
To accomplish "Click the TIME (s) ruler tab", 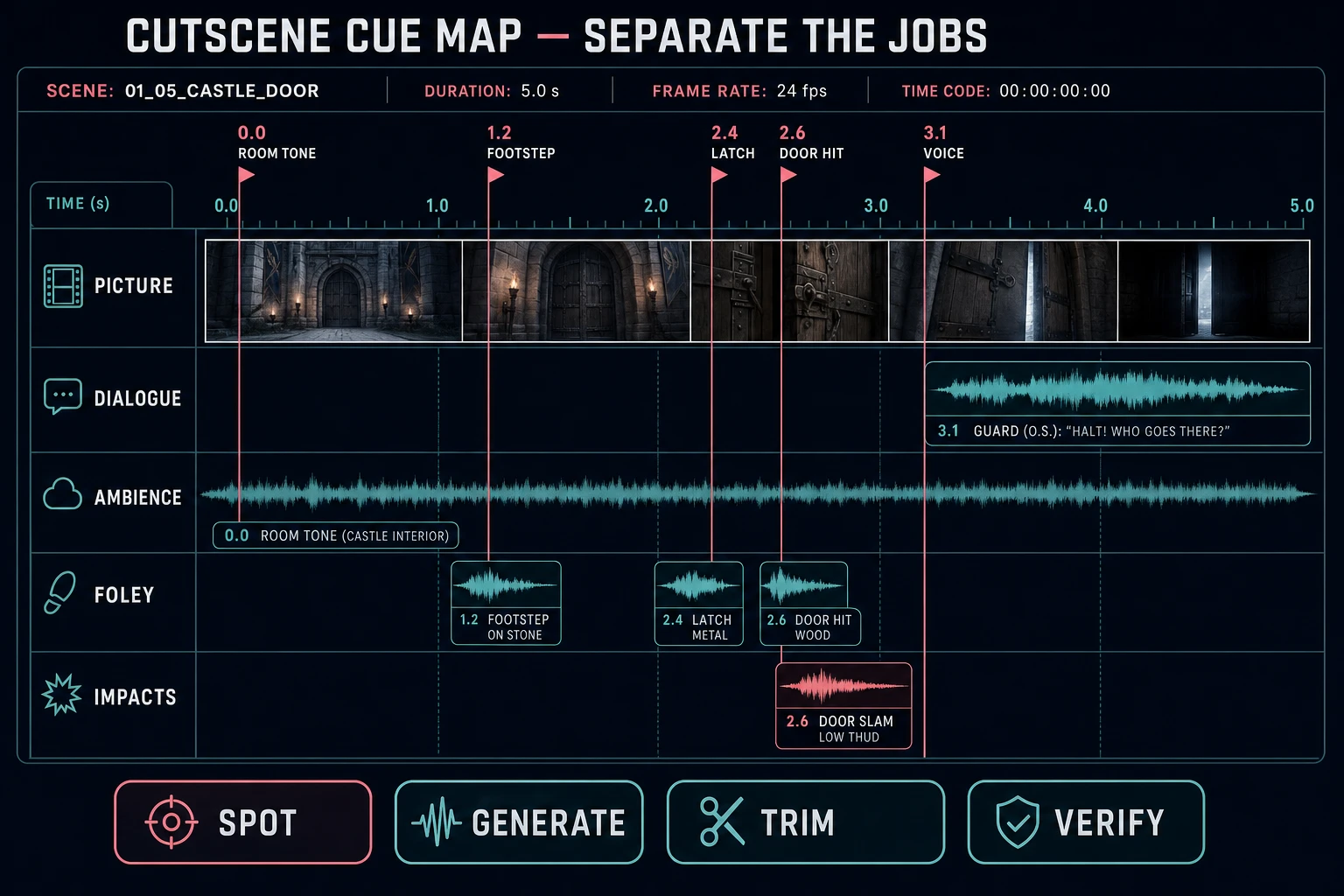I will 101,204.
